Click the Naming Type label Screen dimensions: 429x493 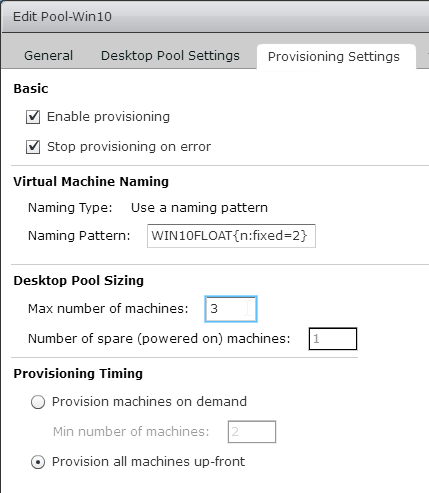click(70, 208)
